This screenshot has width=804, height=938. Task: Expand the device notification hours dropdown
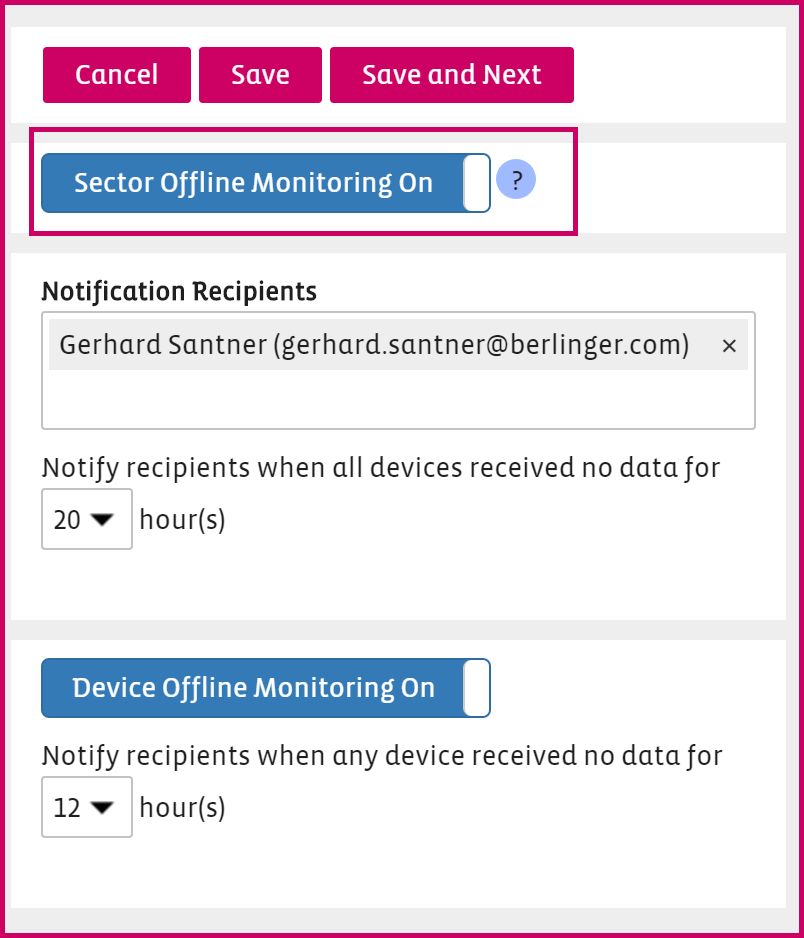86,807
